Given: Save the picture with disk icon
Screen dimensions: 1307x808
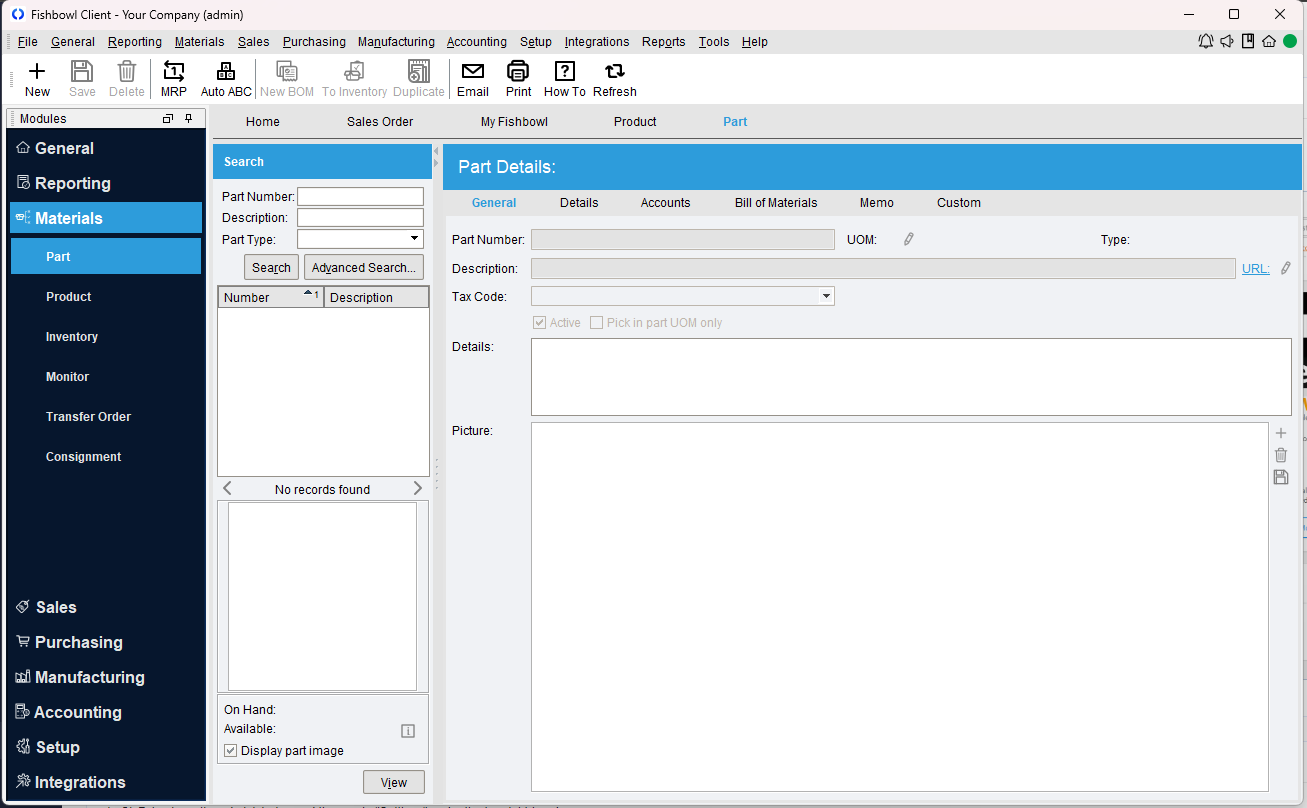Looking at the screenshot, I should click(x=1281, y=477).
